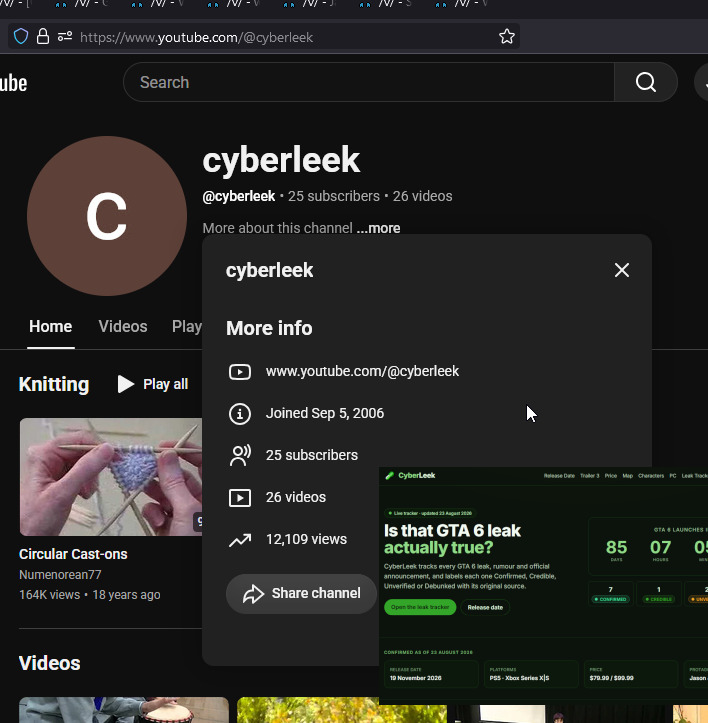Click PC in CyberLeek nav
This screenshot has width=708, height=723.
pos(672,476)
